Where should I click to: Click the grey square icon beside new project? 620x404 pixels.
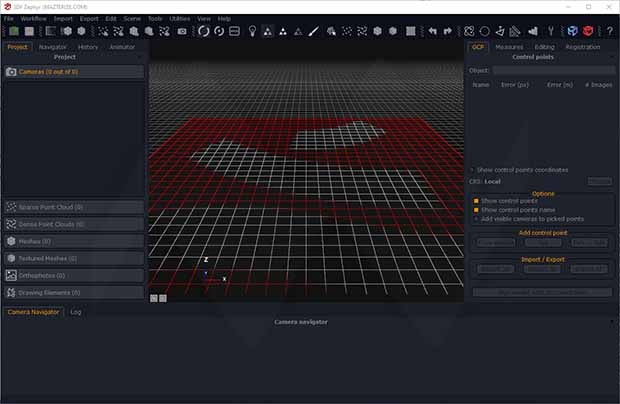[29, 31]
